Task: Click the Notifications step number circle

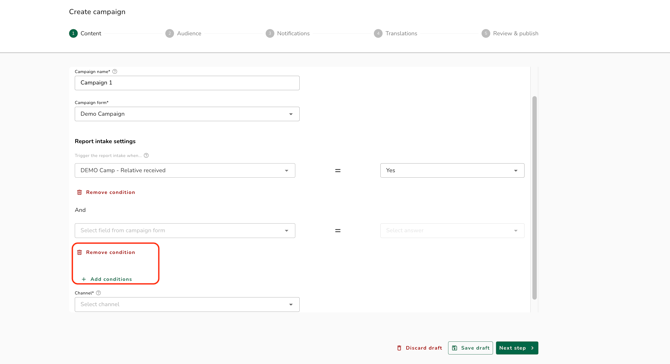Action: coord(270,33)
